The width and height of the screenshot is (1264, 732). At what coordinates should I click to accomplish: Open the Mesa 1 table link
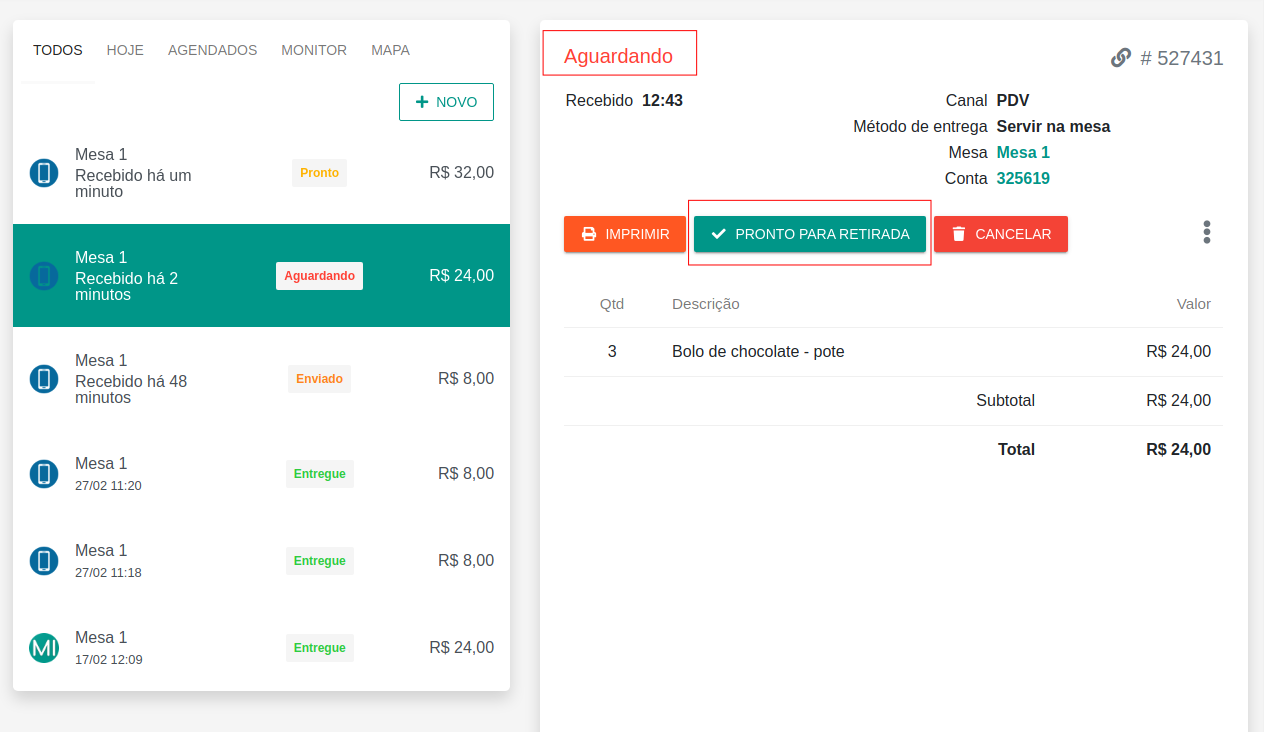(1022, 153)
